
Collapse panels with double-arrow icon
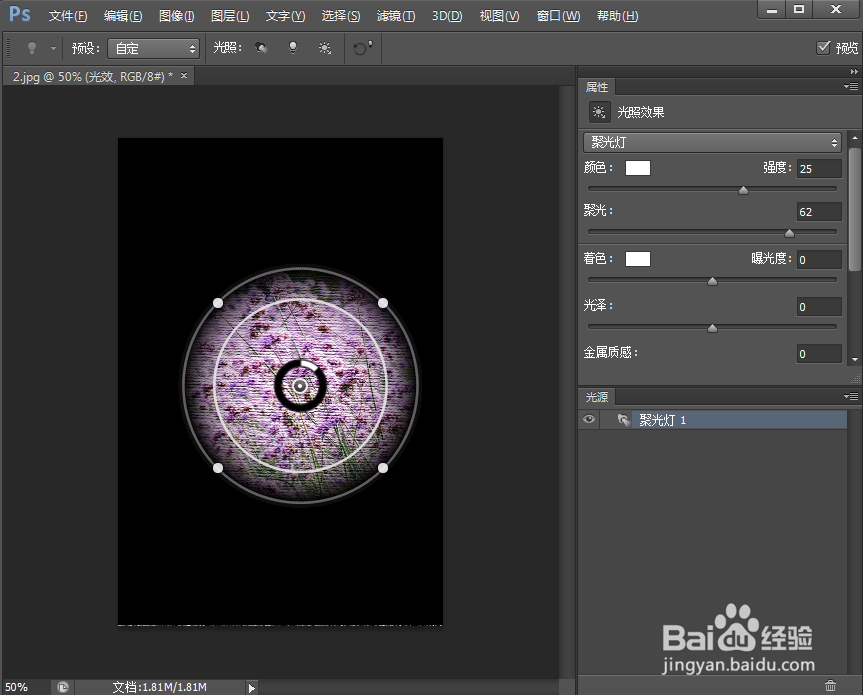pyautogui.click(x=854, y=72)
